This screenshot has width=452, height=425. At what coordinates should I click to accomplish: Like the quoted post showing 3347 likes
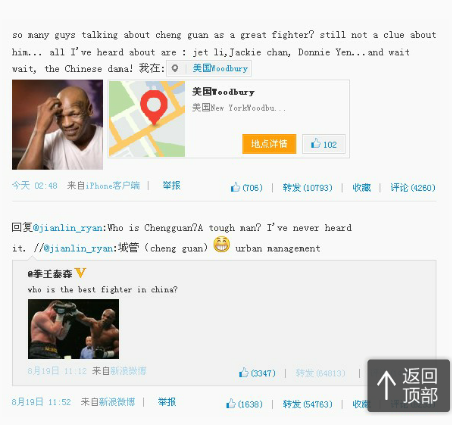257,373
